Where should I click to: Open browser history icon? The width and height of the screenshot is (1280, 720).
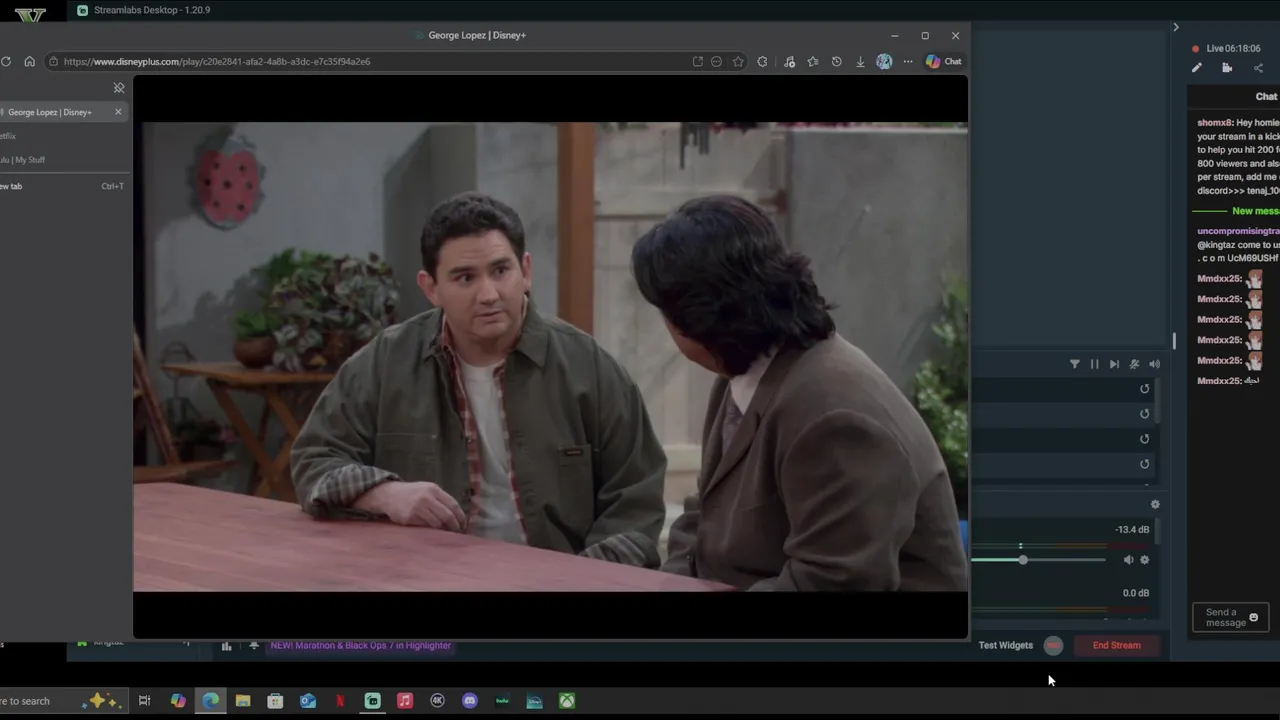pos(836,61)
